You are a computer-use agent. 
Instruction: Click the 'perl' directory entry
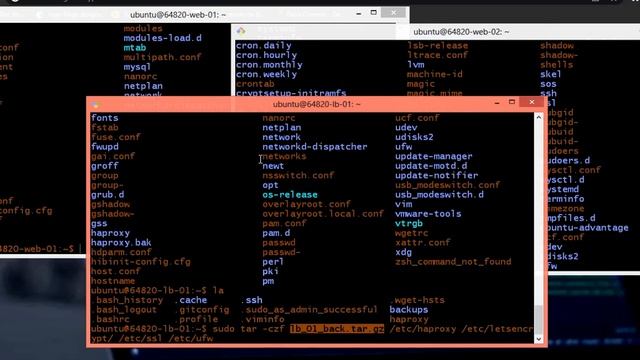click(273, 262)
